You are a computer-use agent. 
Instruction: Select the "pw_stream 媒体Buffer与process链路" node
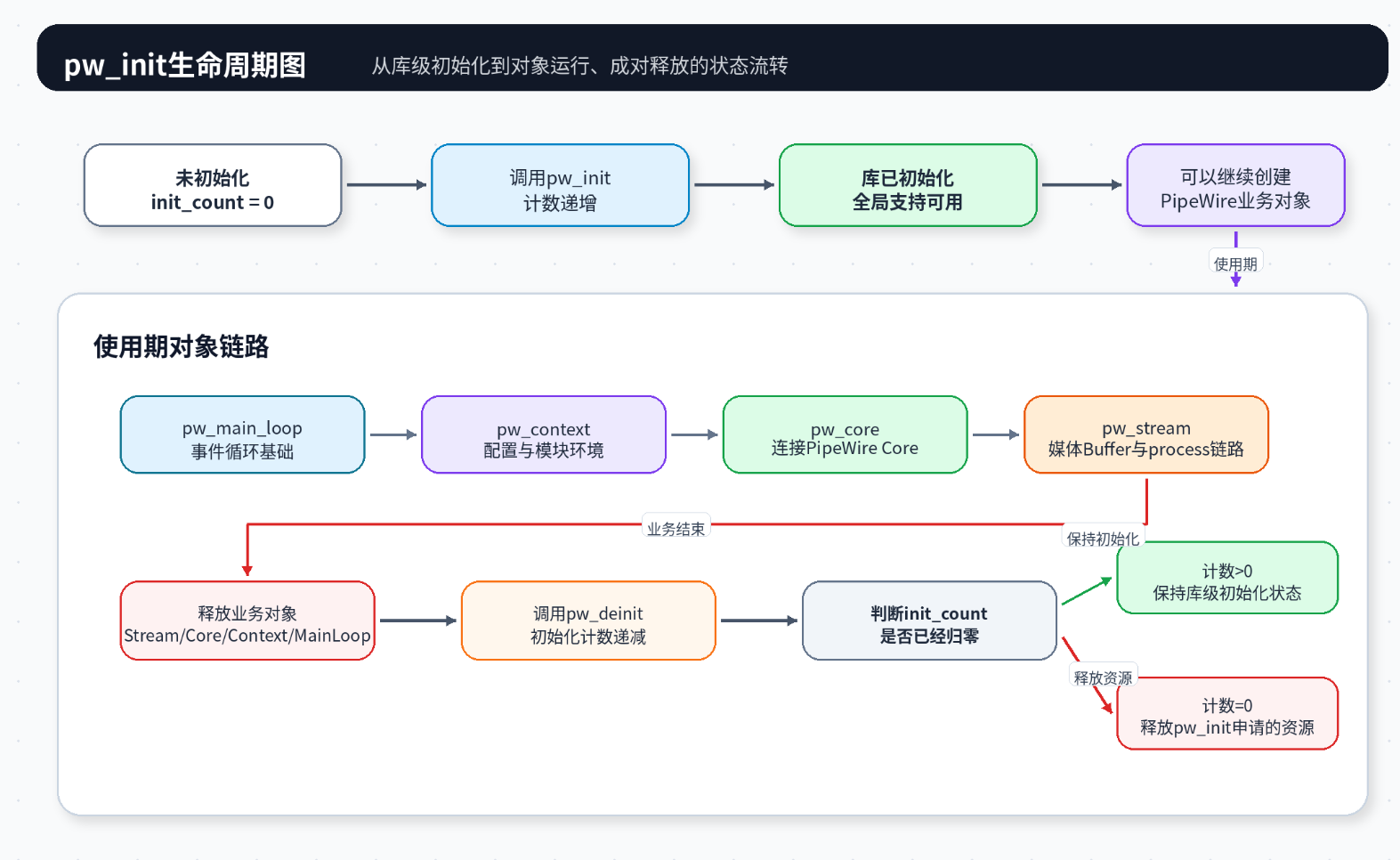(x=1146, y=434)
